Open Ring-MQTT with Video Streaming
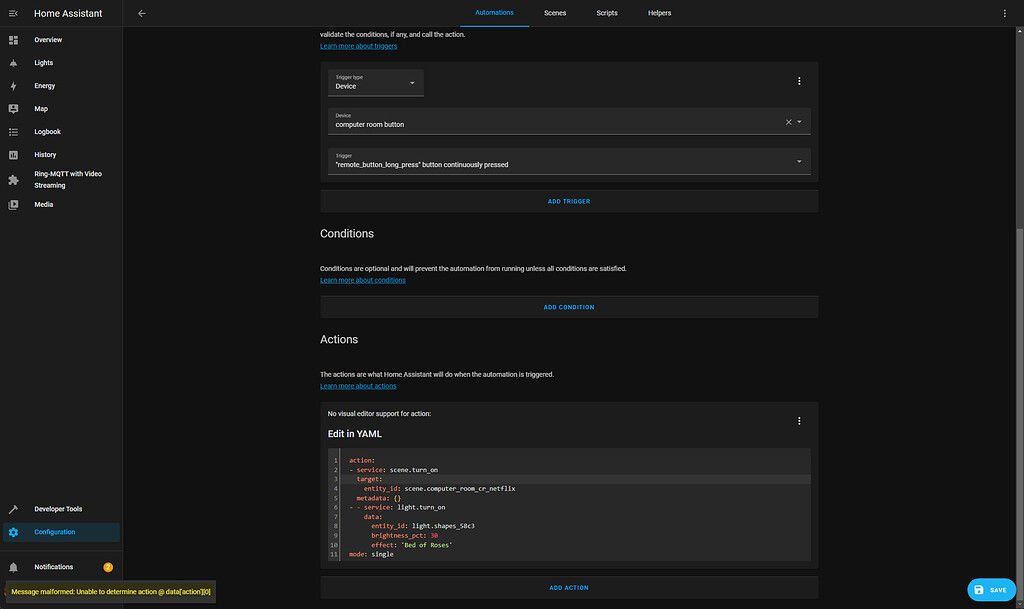This screenshot has height=609, width=1024. (x=13, y=179)
